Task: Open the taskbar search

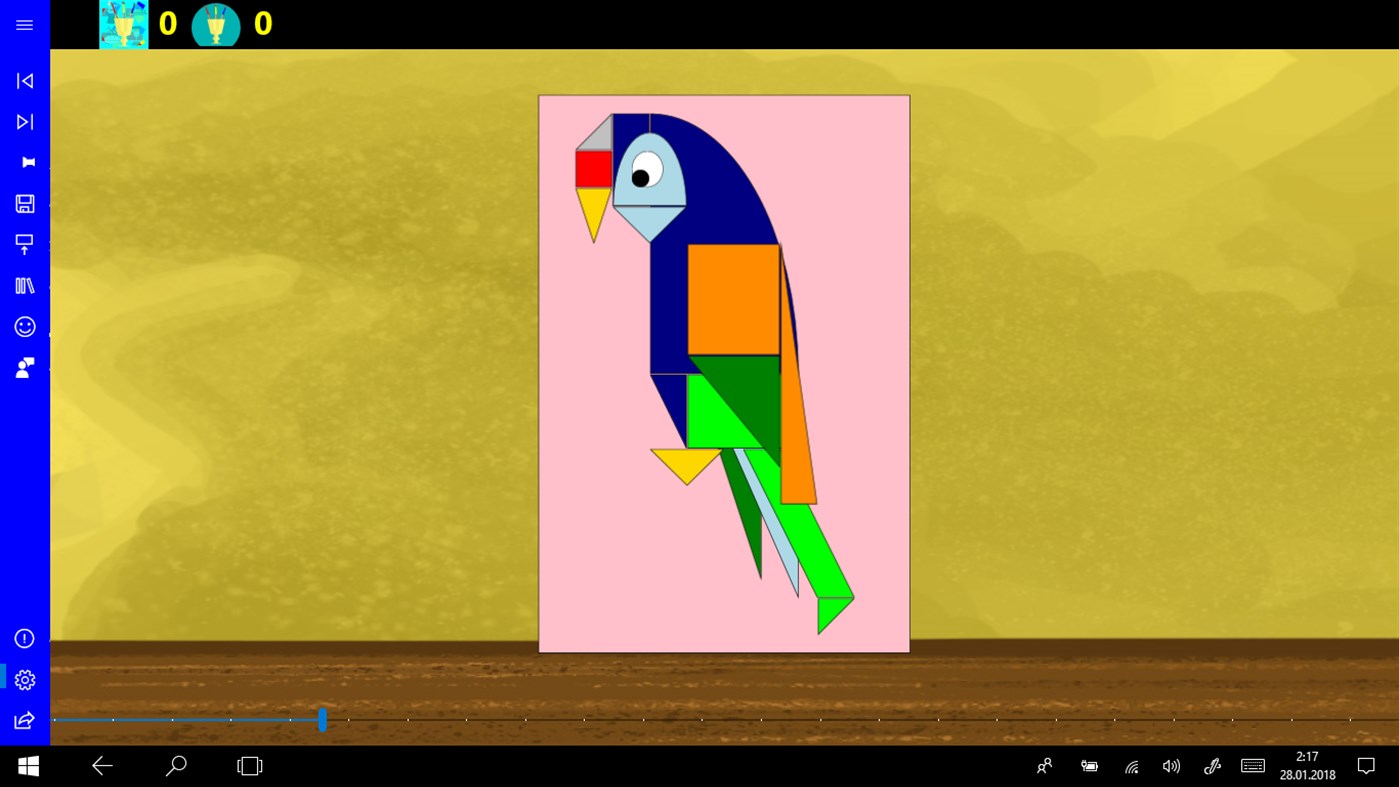Action: point(175,765)
